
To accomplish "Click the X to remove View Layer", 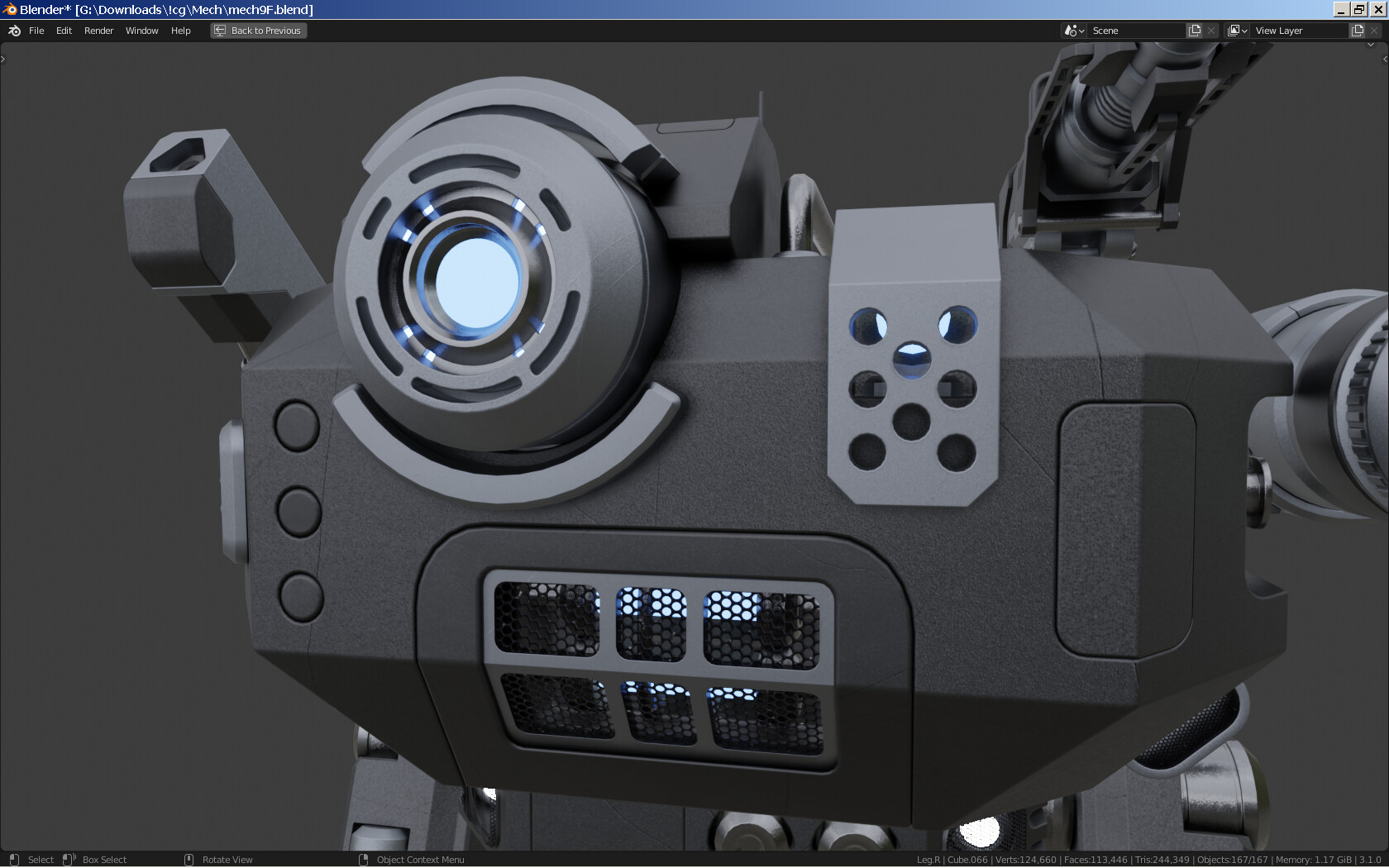I will tap(1372, 30).
